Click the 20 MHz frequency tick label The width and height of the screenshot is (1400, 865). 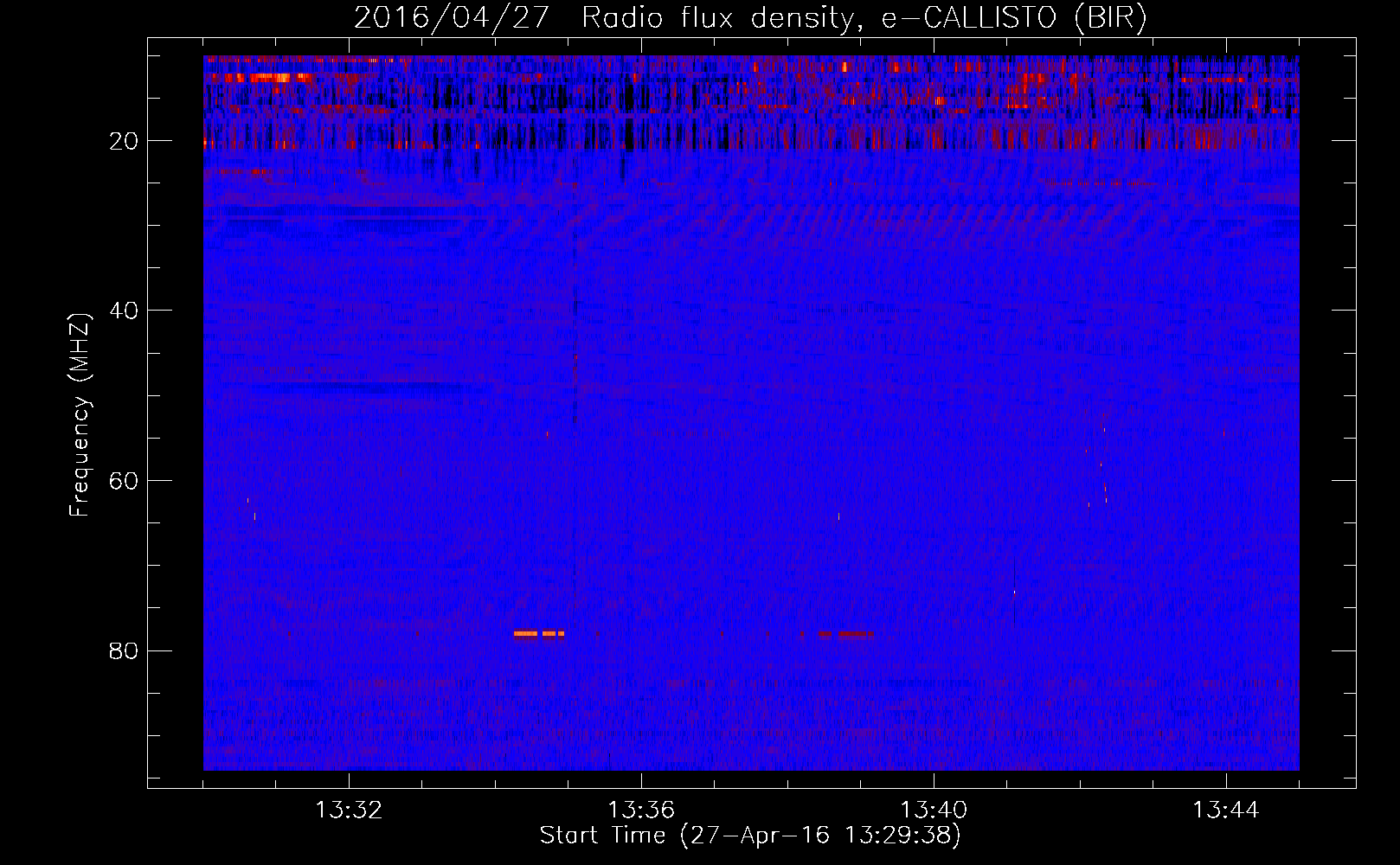pyautogui.click(x=124, y=141)
